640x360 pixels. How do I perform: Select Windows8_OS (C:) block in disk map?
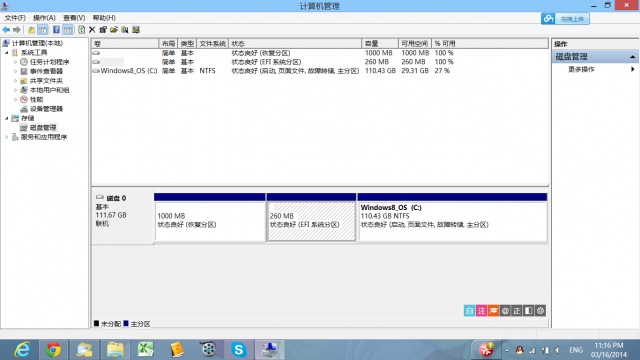click(452, 218)
